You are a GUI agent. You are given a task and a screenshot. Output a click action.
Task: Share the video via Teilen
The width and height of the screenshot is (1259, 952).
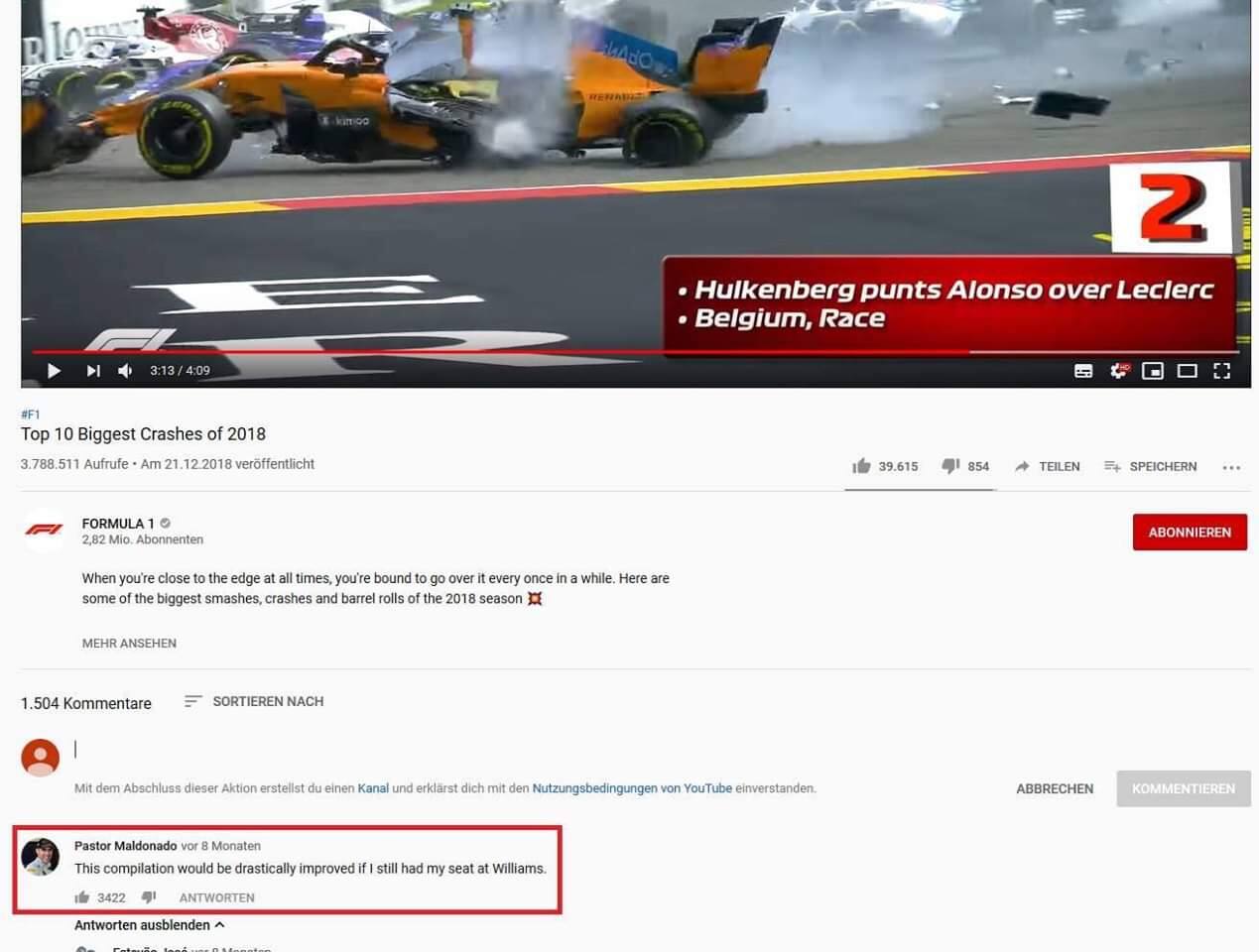[1047, 466]
